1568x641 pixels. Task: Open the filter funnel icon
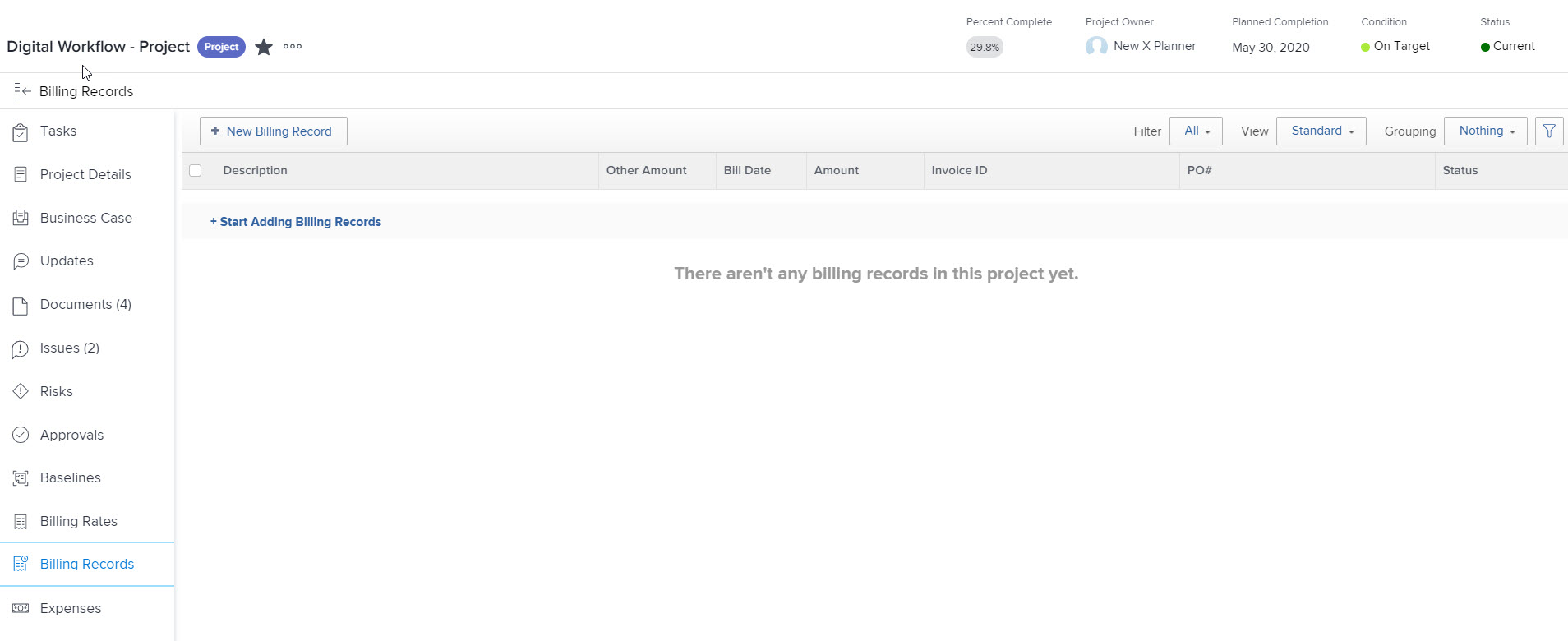pos(1549,131)
